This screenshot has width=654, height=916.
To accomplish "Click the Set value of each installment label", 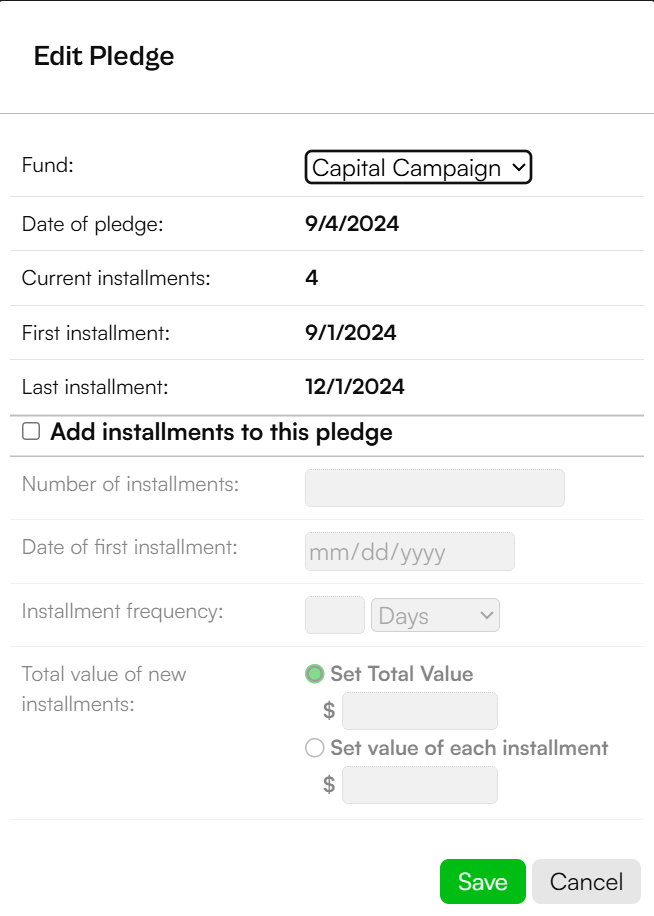I will click(x=469, y=748).
